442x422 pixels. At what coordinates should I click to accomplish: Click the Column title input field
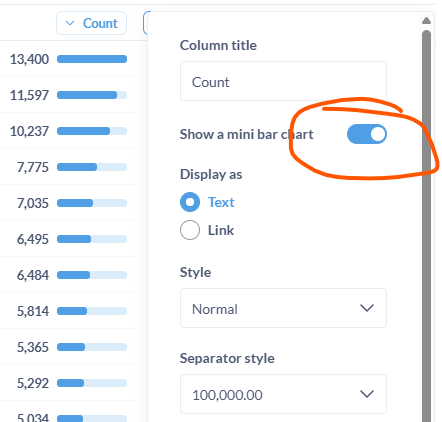pyautogui.click(x=283, y=81)
